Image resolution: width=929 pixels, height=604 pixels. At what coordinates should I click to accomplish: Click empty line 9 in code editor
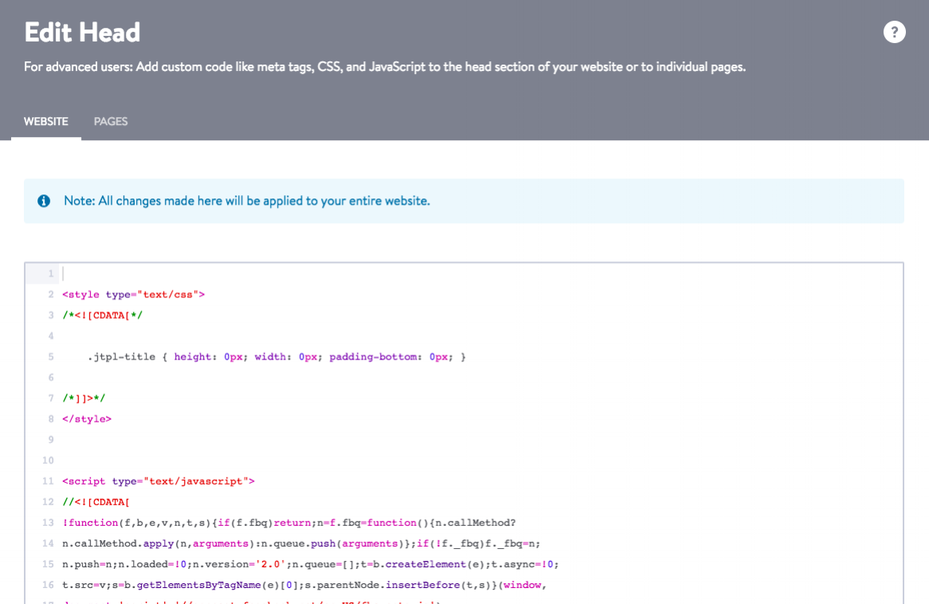tap(481, 440)
